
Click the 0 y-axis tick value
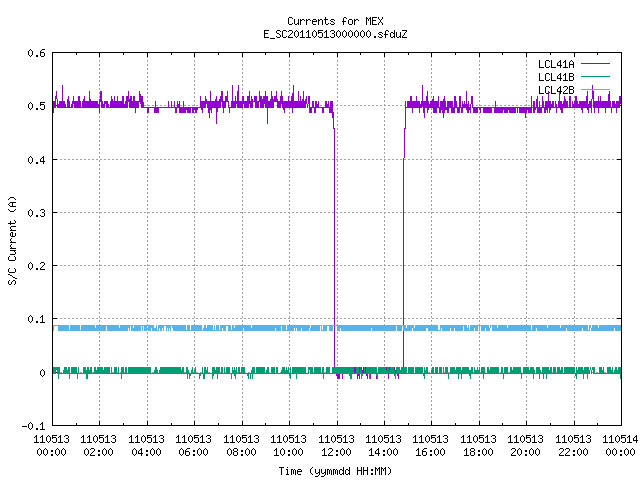pyautogui.click(x=42, y=373)
